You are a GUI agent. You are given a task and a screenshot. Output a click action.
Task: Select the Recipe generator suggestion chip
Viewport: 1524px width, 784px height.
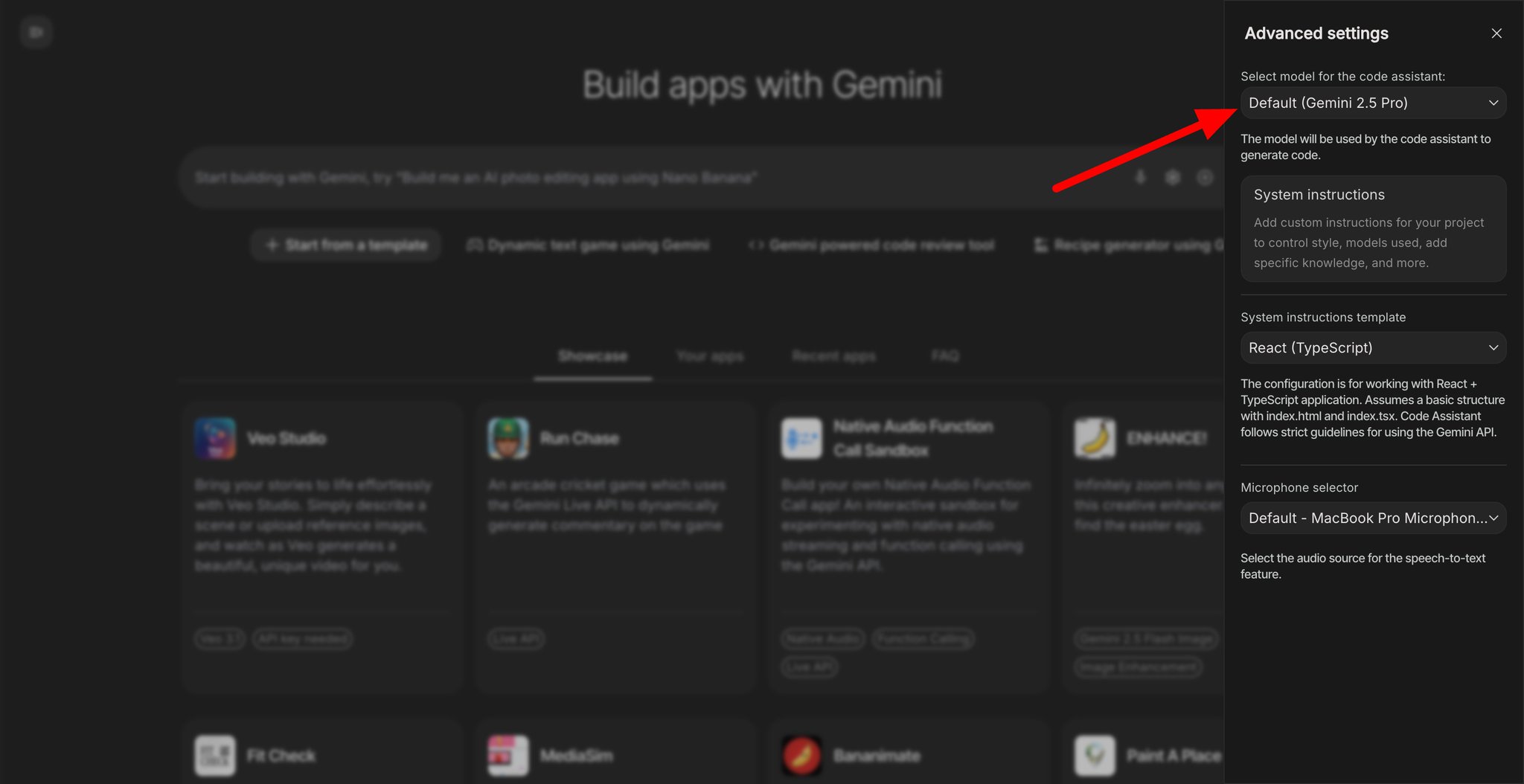click(1129, 245)
